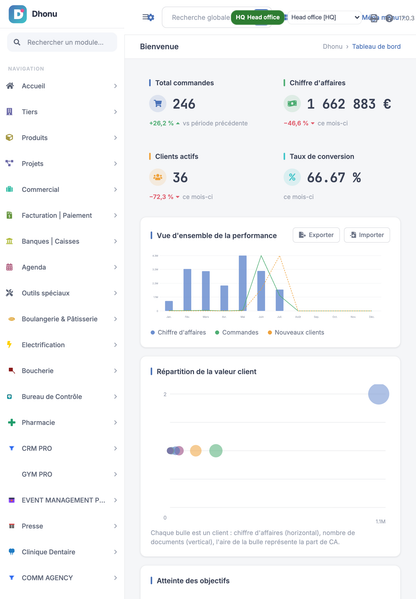Click the Tiers building icon

coord(10,112)
